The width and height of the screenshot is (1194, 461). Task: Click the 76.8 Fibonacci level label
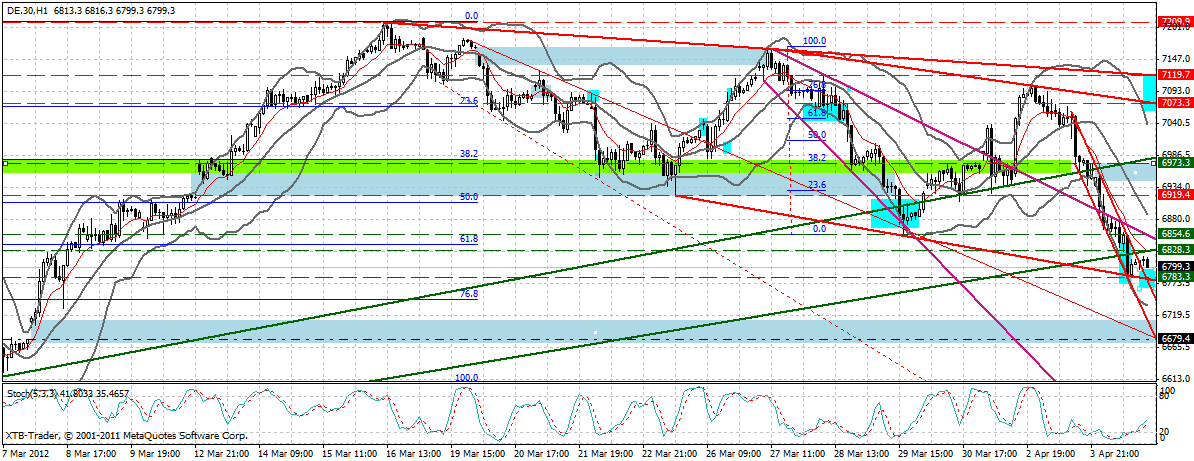469,293
